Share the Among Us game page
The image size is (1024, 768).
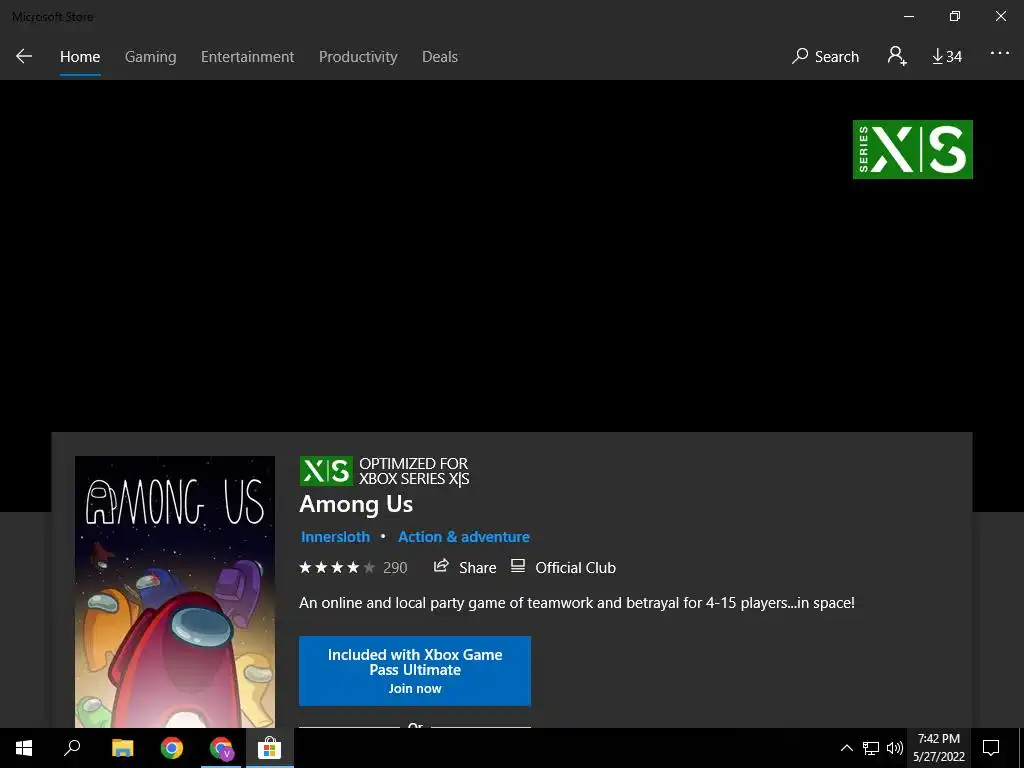point(464,567)
